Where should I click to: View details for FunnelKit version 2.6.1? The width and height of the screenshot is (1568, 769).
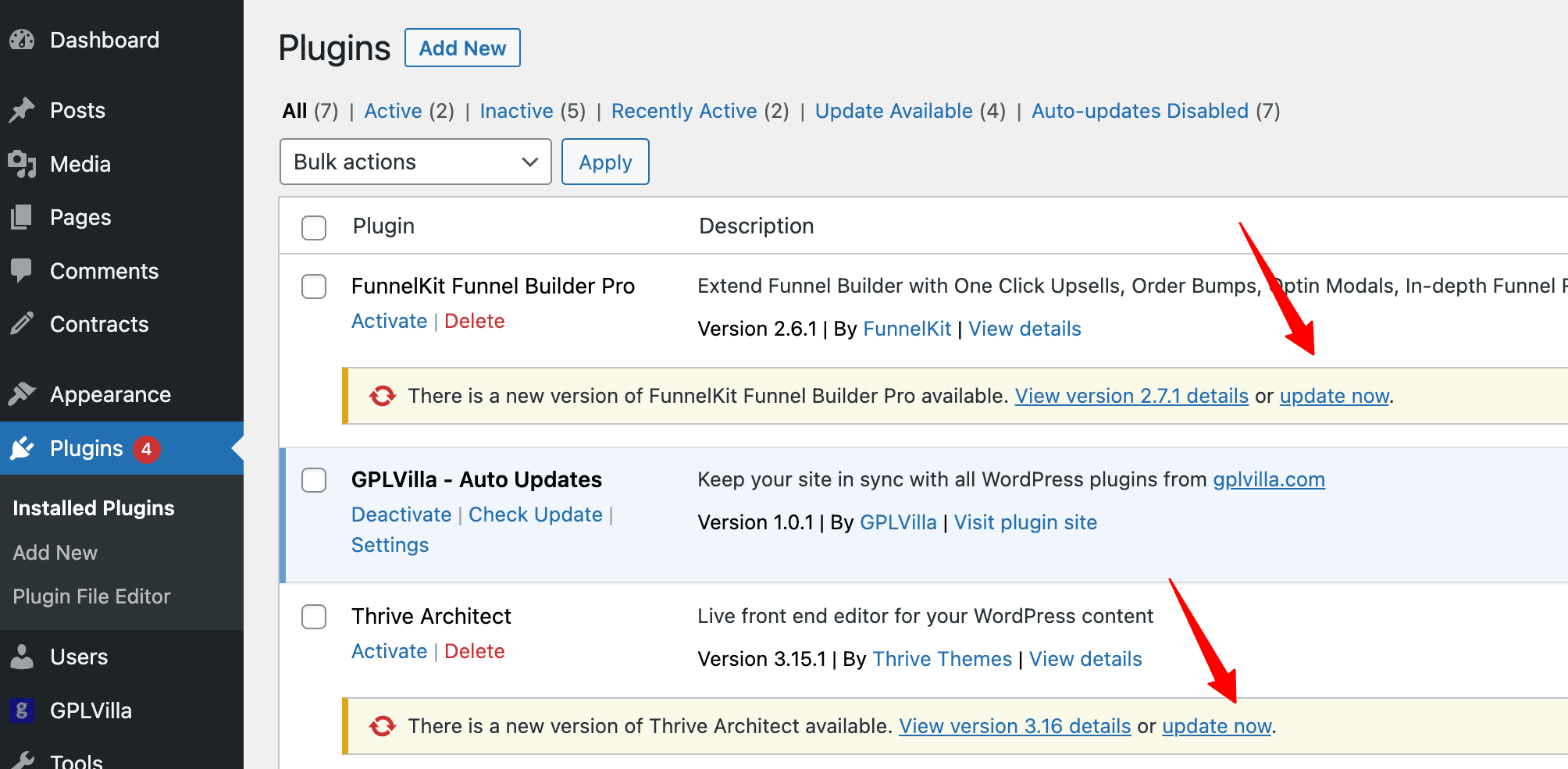[1025, 329]
